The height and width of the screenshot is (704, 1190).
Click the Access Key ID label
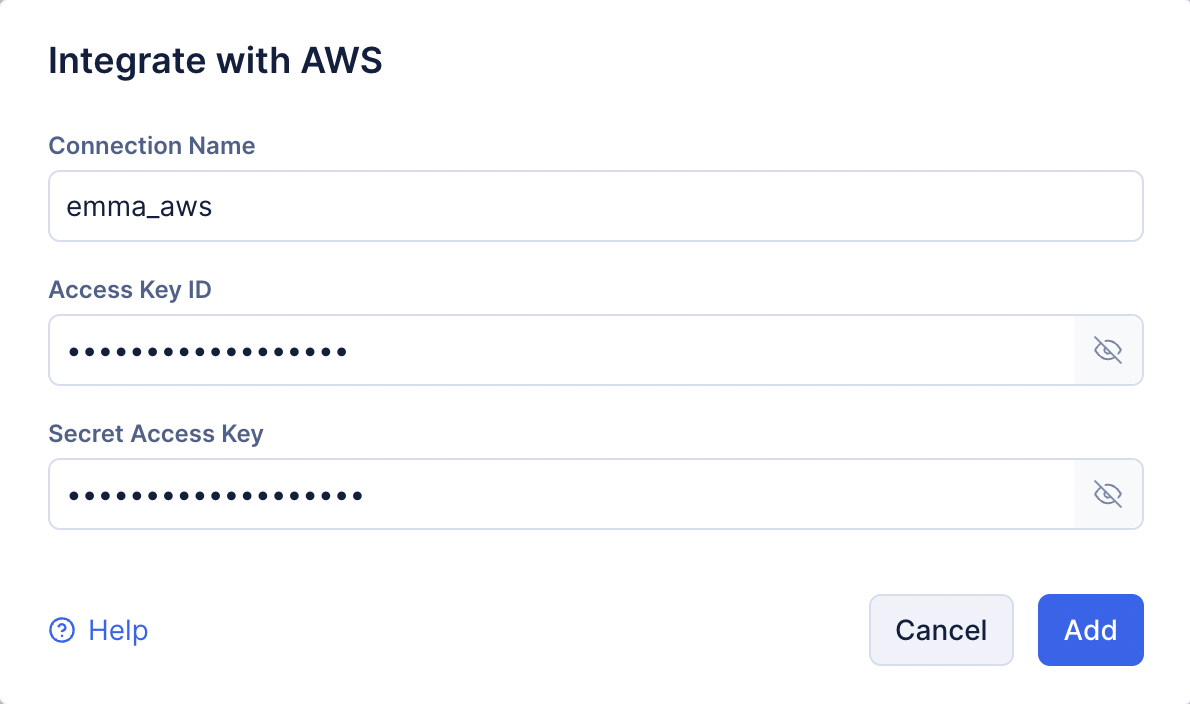click(x=130, y=290)
